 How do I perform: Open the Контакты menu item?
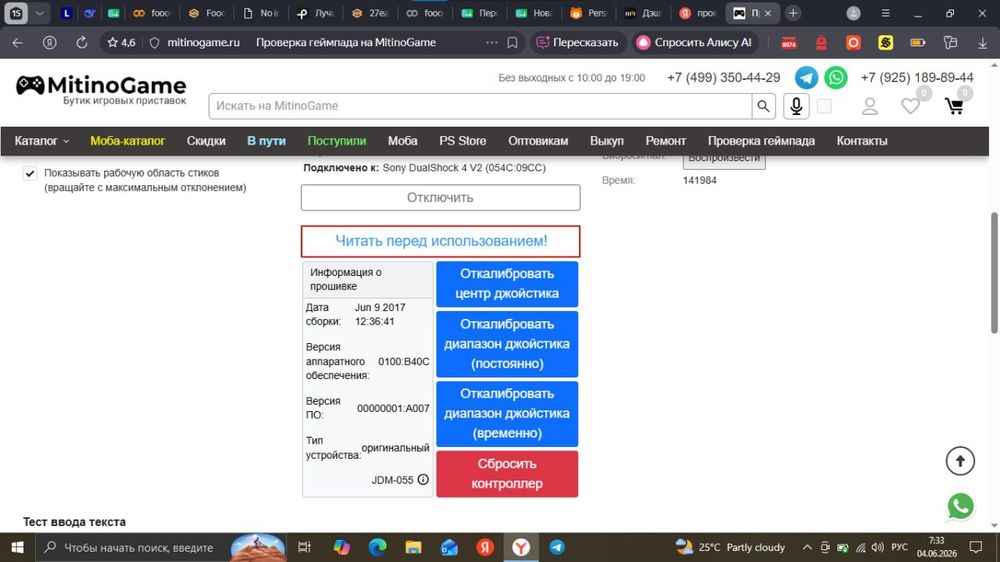(x=862, y=141)
